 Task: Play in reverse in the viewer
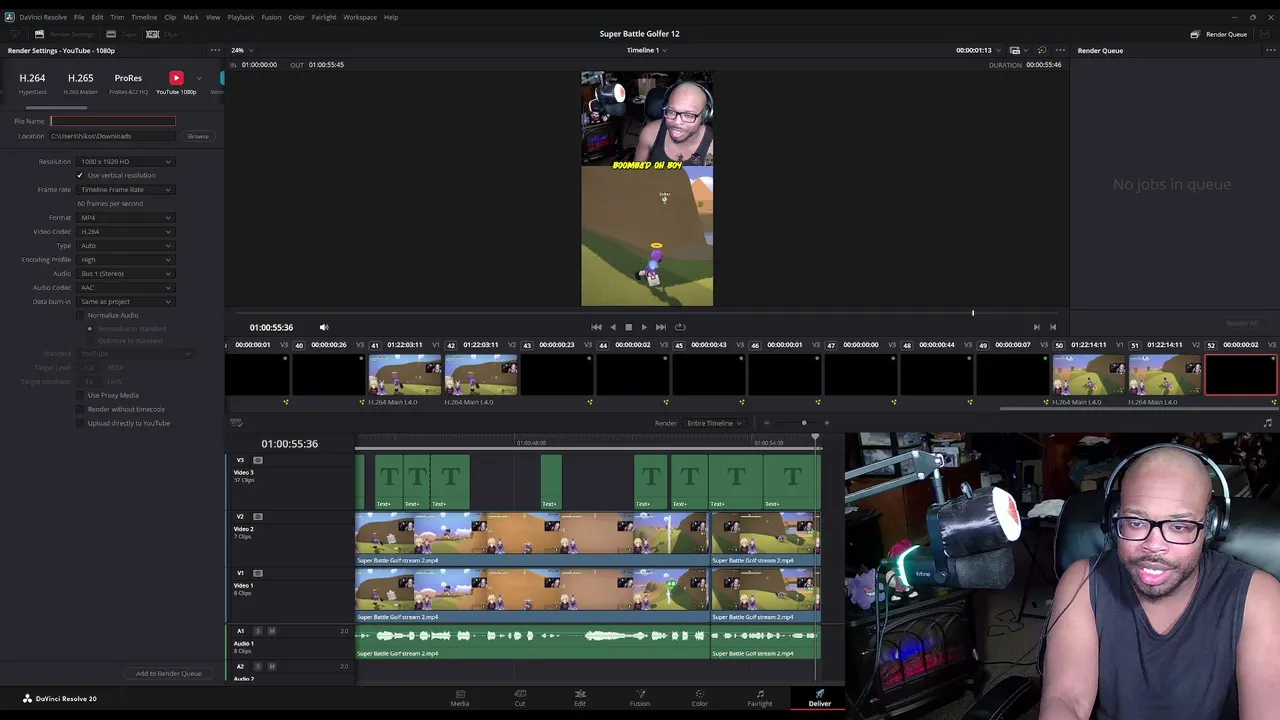tap(613, 327)
